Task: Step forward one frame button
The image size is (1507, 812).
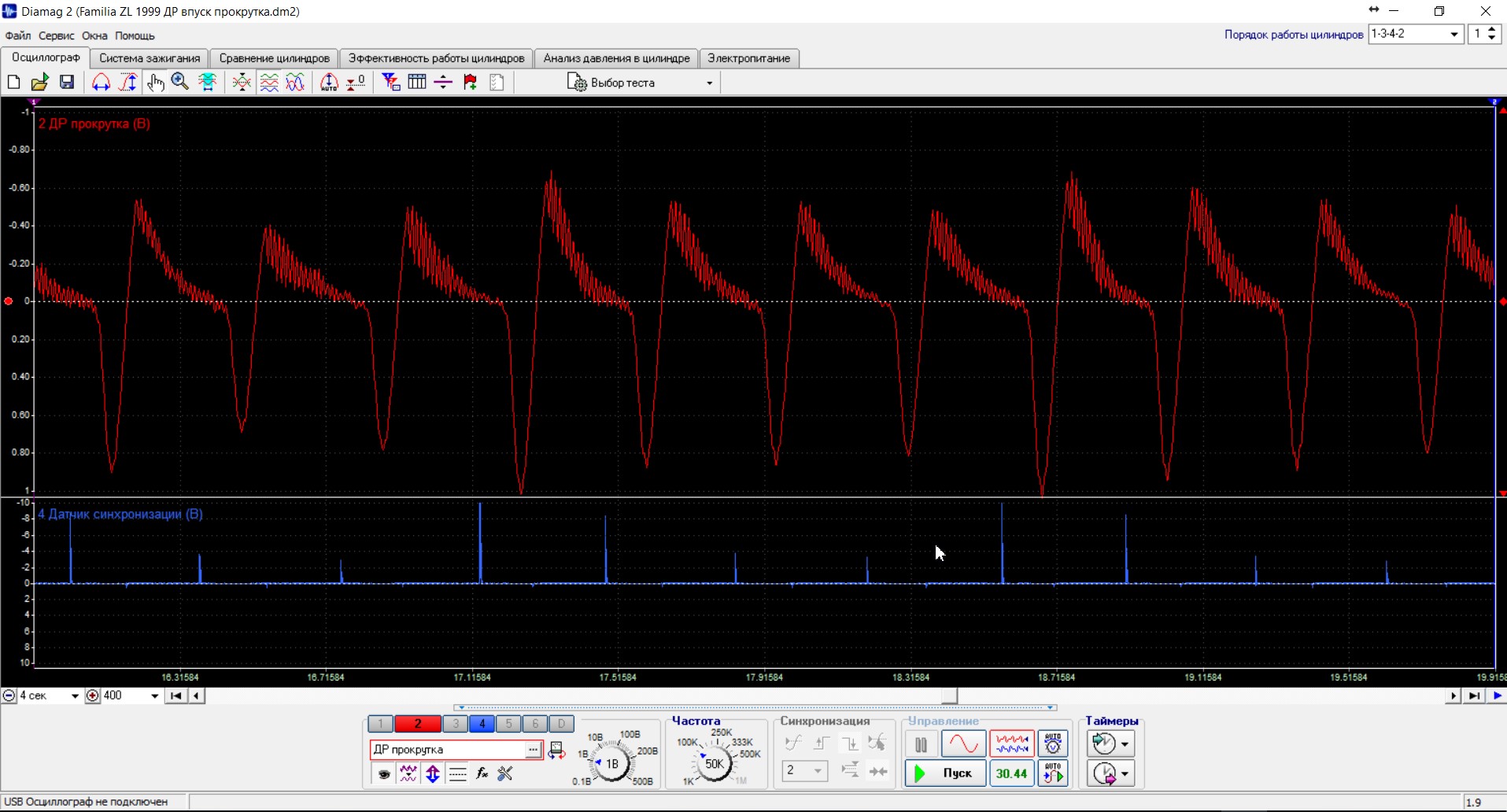Action: click(x=1453, y=696)
